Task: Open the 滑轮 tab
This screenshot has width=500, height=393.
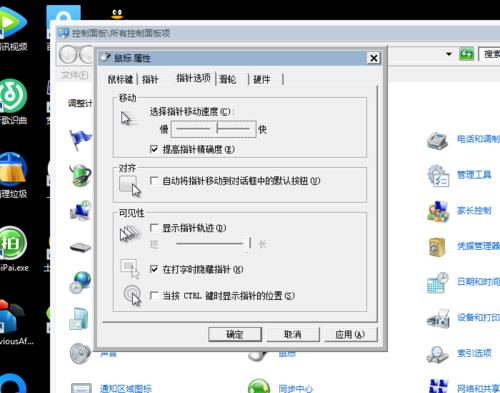Action: point(228,79)
